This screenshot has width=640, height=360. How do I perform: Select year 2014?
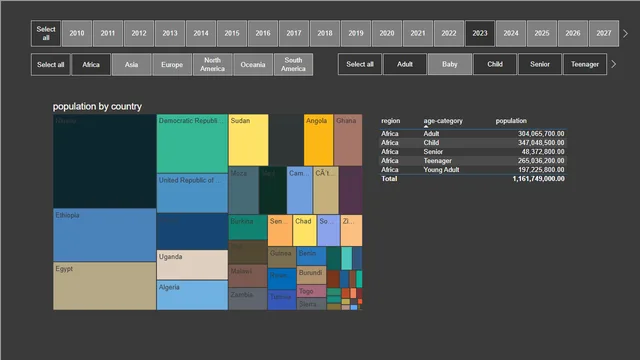click(201, 33)
